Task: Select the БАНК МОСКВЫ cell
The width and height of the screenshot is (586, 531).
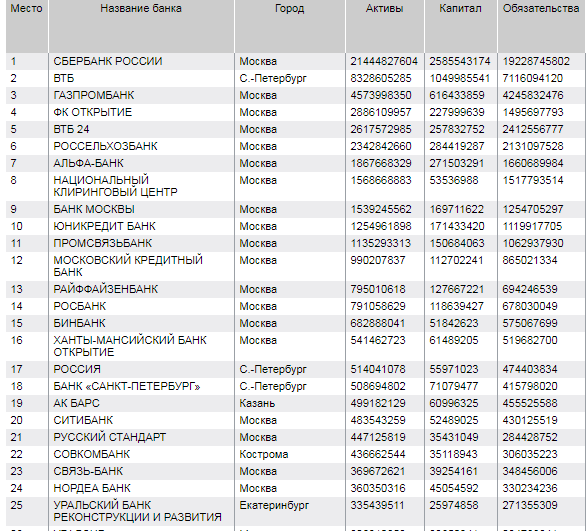Action: pyautogui.click(x=94, y=209)
